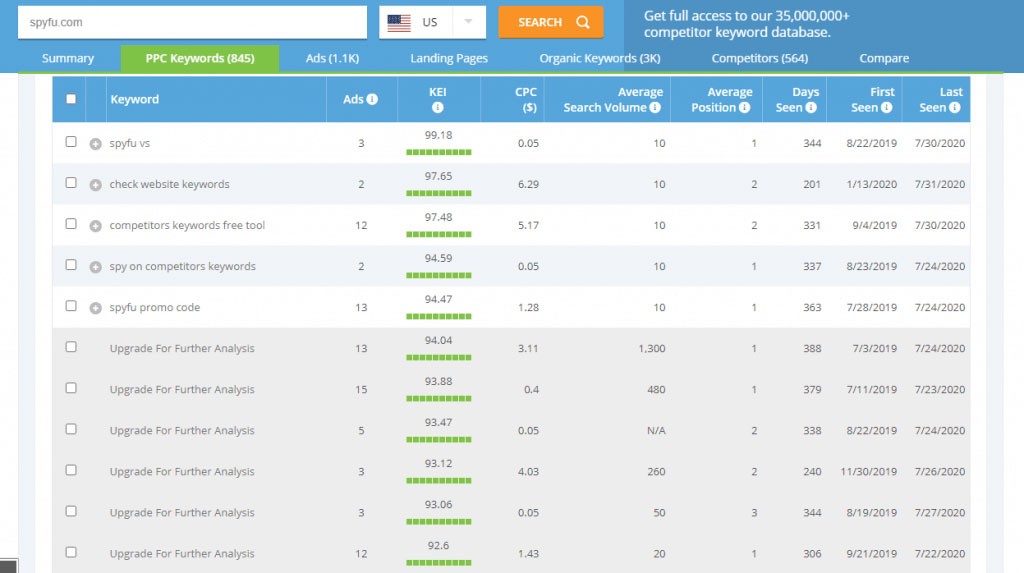
Task: Click info icon beside Average Position header
Action: point(744,108)
